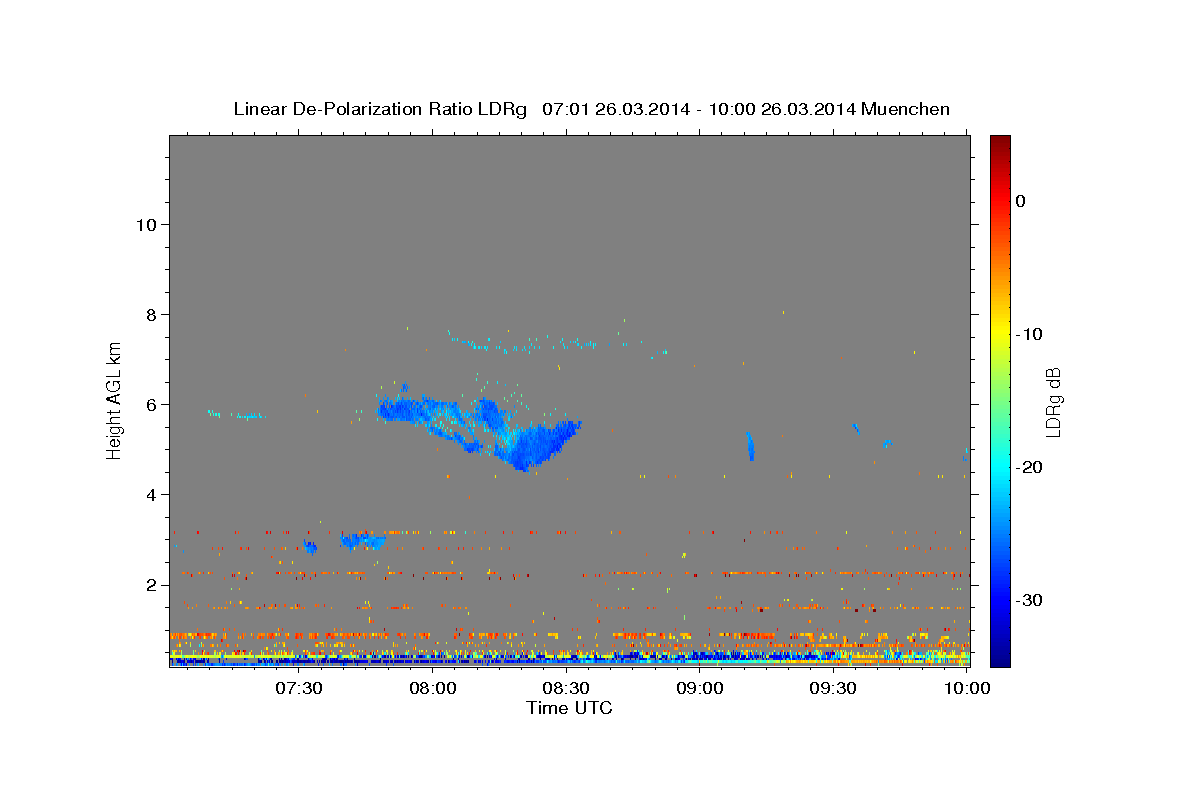The width and height of the screenshot is (1200, 800).
Task: Click the height tick label 4
Action: coord(149,494)
